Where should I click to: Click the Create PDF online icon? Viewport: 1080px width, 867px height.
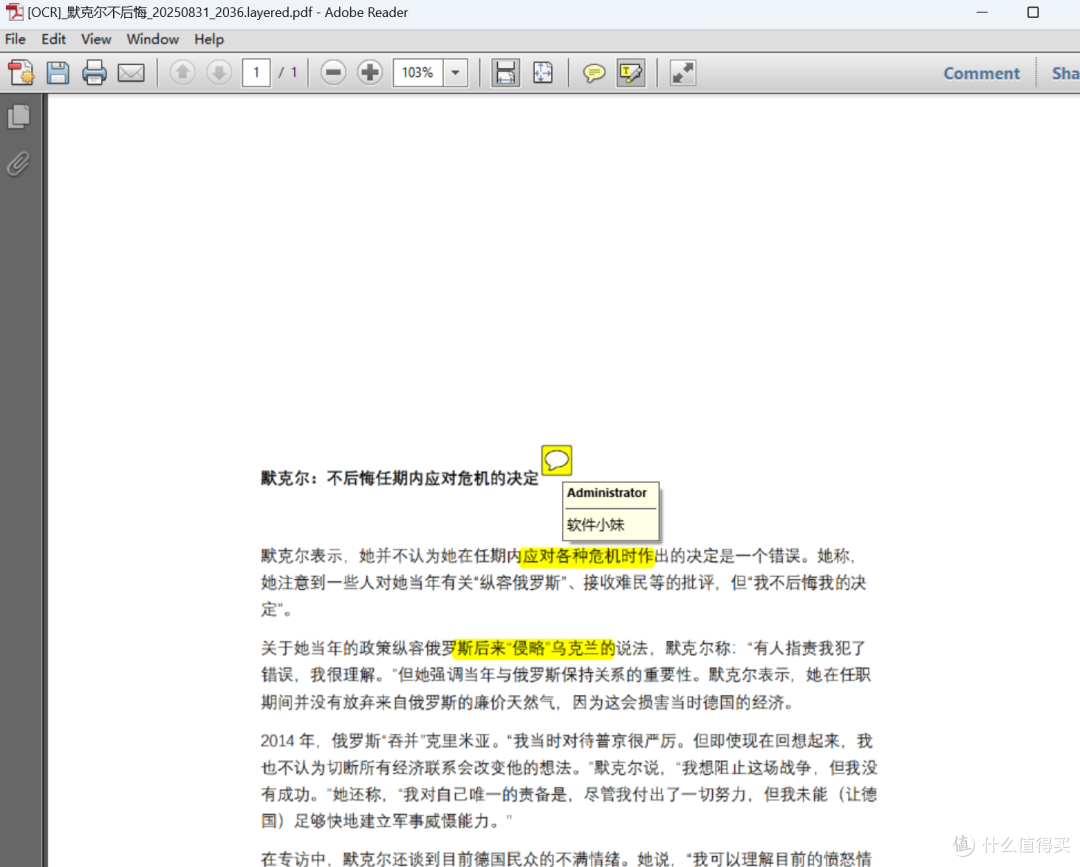[x=21, y=72]
